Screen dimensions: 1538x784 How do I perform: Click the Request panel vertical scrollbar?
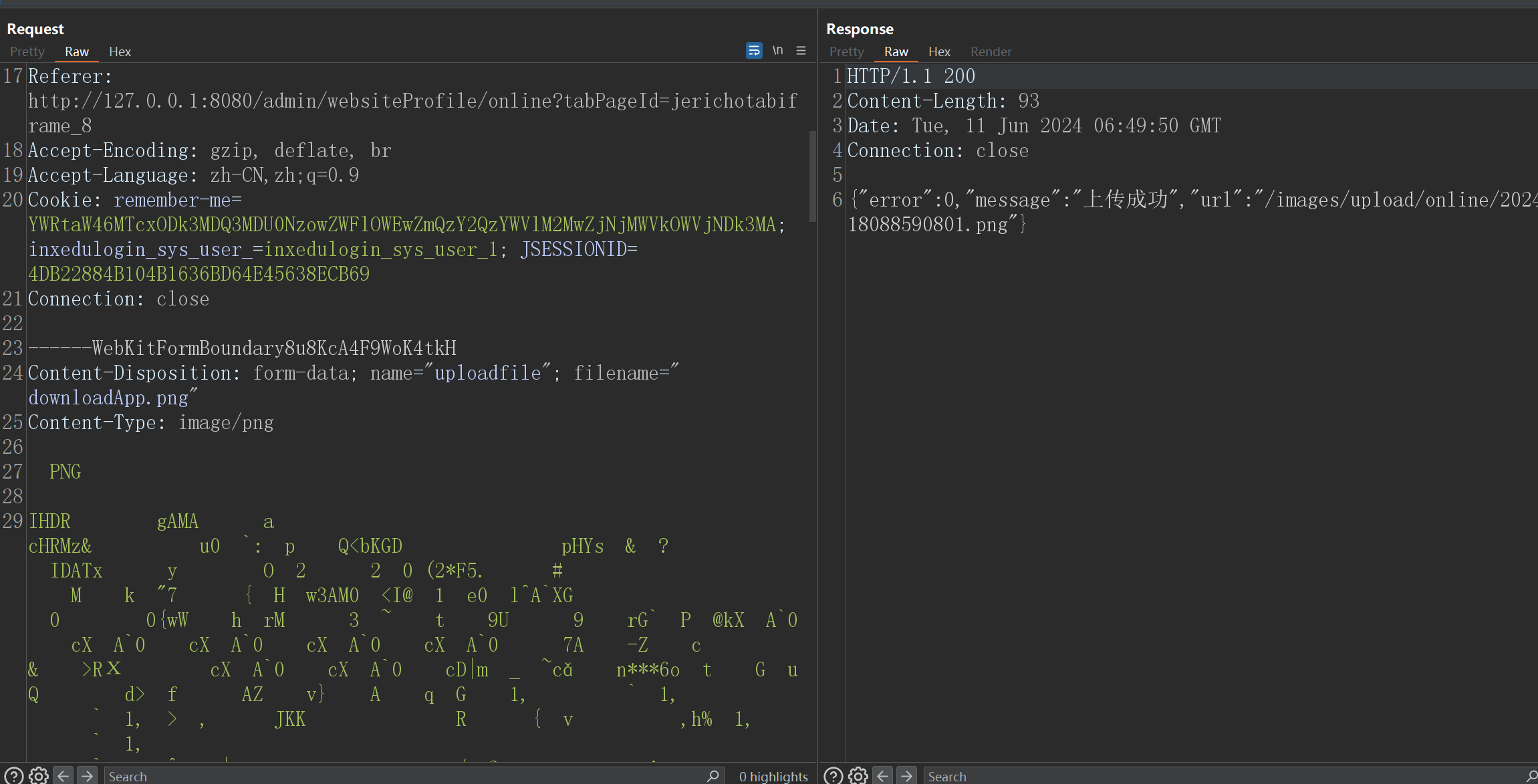(813, 176)
